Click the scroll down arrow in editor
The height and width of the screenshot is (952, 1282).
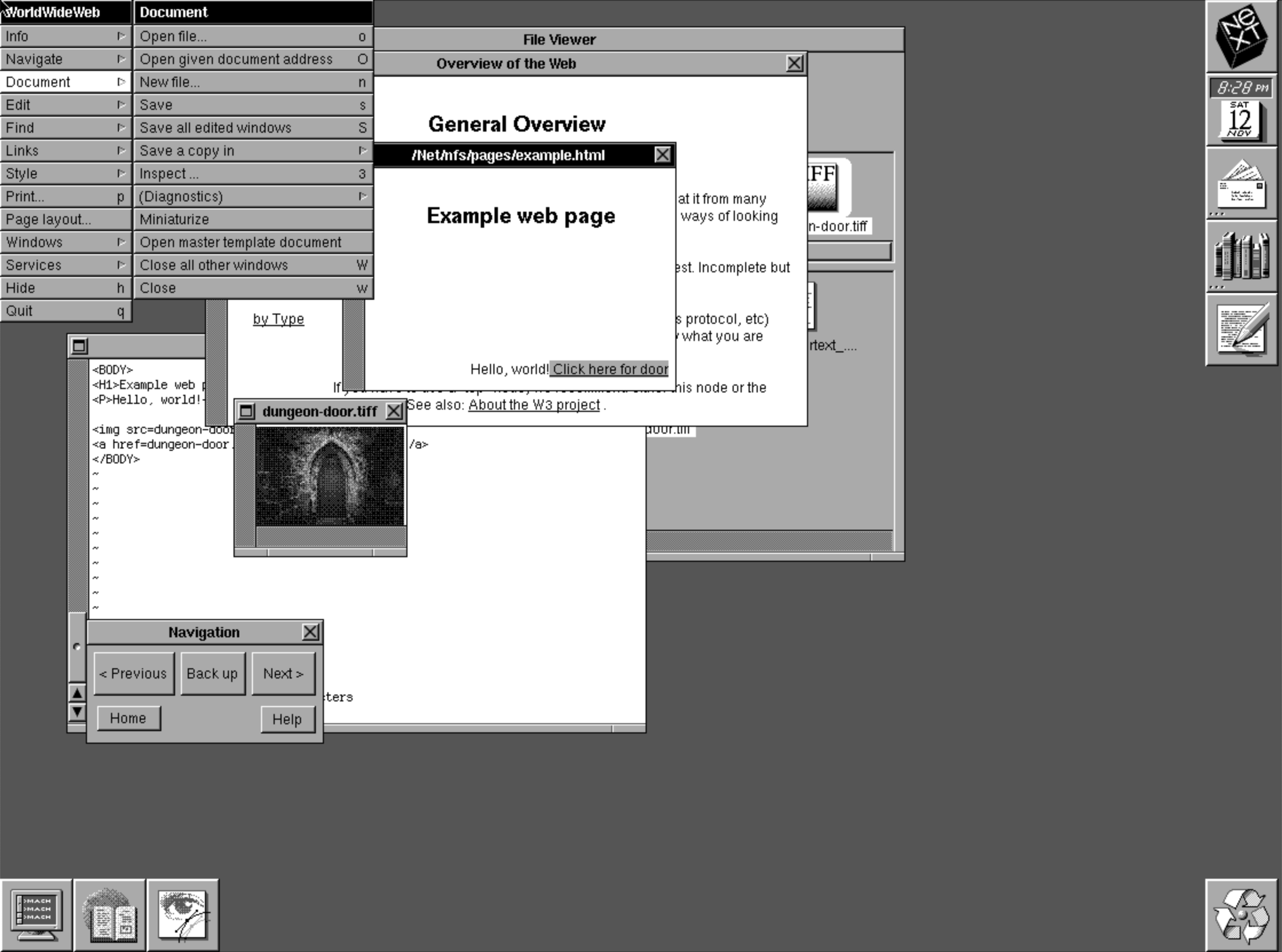(77, 712)
